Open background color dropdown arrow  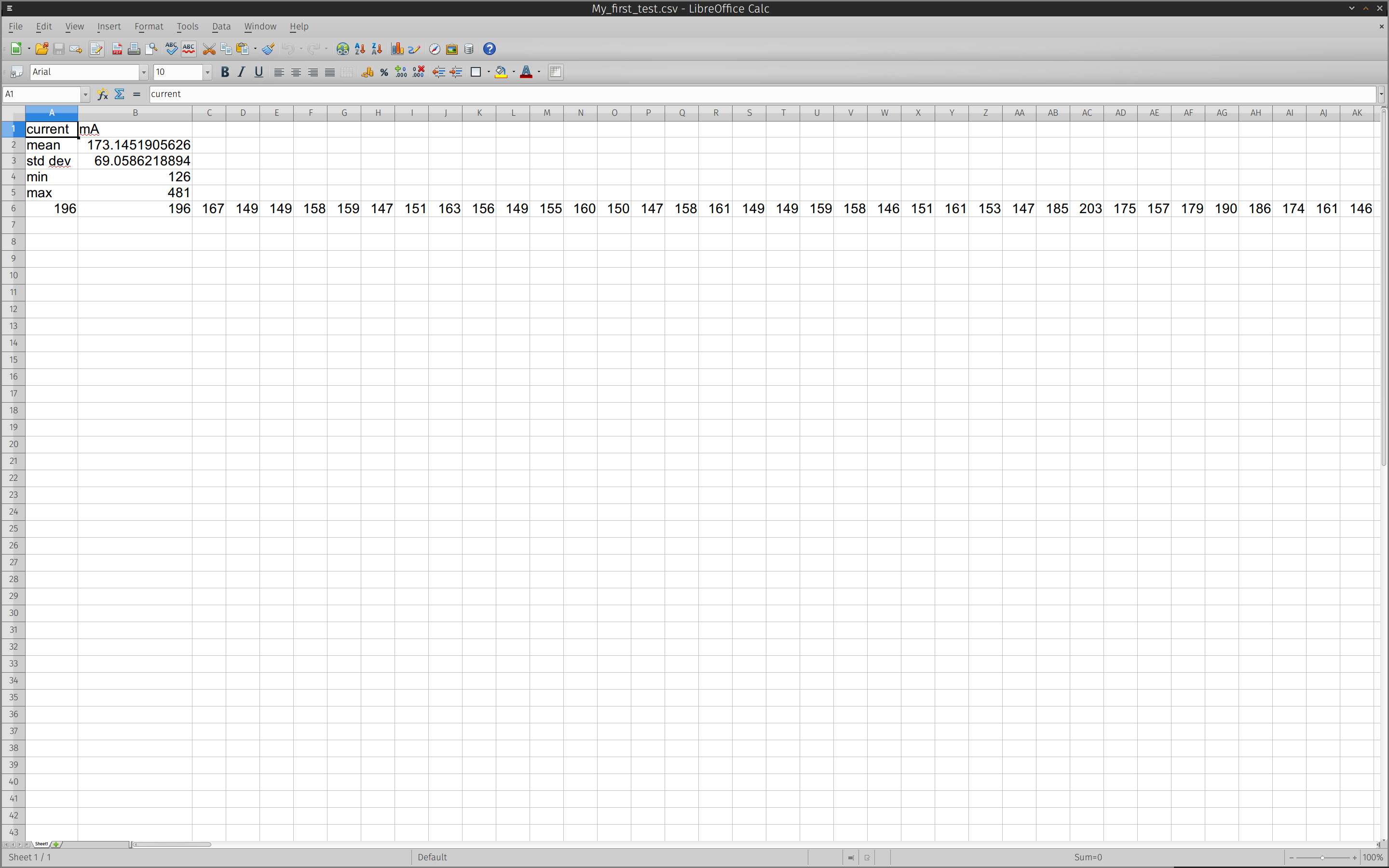(x=514, y=72)
